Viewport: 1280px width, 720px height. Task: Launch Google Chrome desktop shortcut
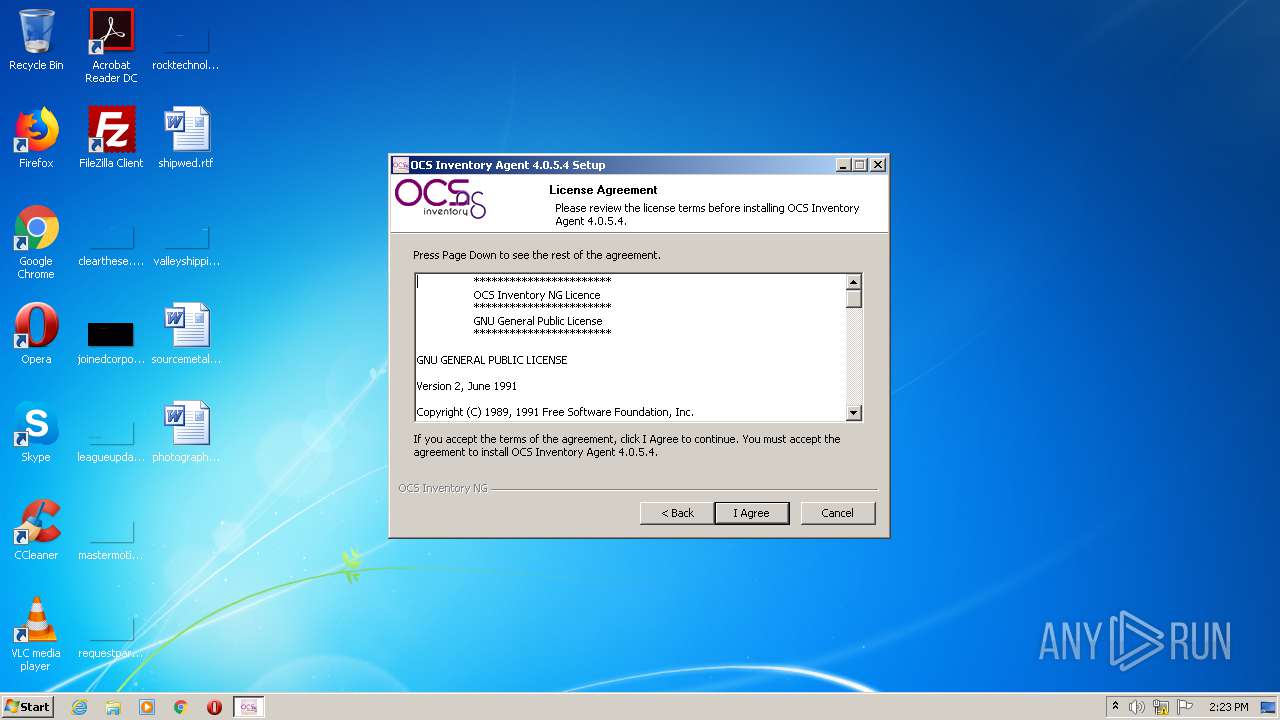coord(36,242)
